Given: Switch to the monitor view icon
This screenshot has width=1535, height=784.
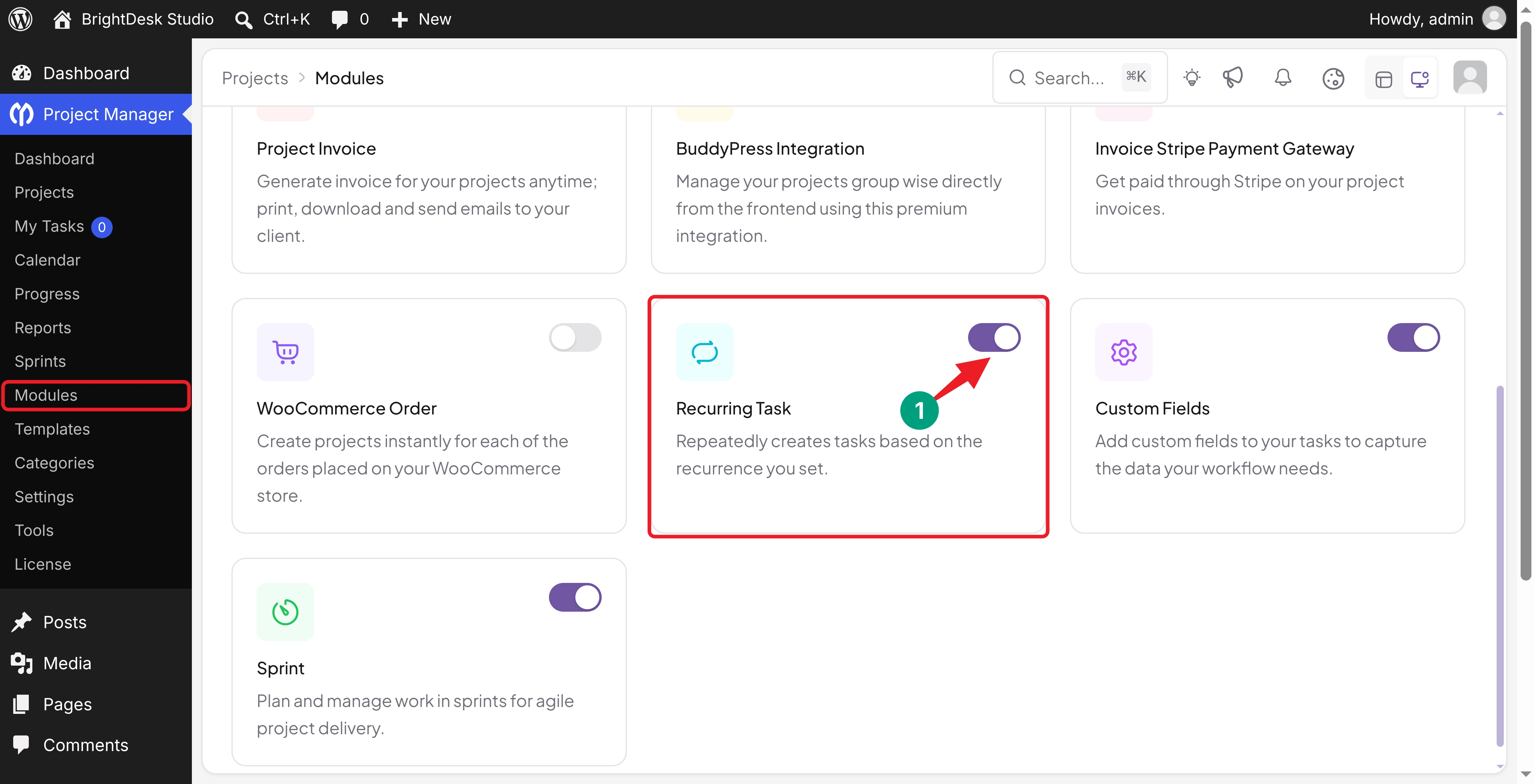Looking at the screenshot, I should [1420, 79].
